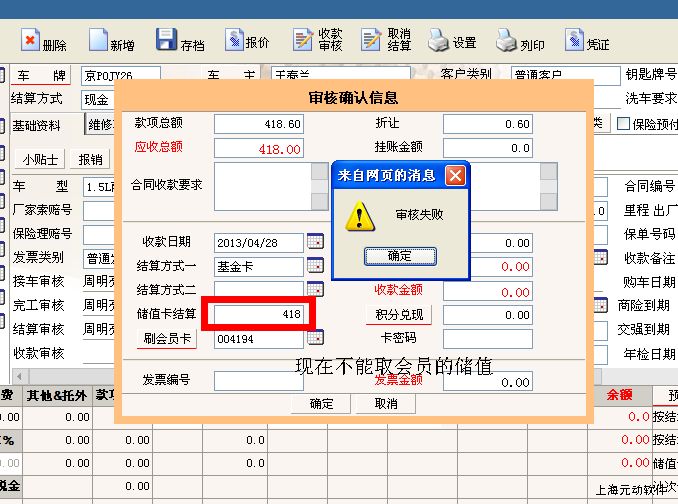Click the 取消结算 (cancel settlement) toolbar icon
This screenshot has height=504, width=678.
tap(372, 42)
